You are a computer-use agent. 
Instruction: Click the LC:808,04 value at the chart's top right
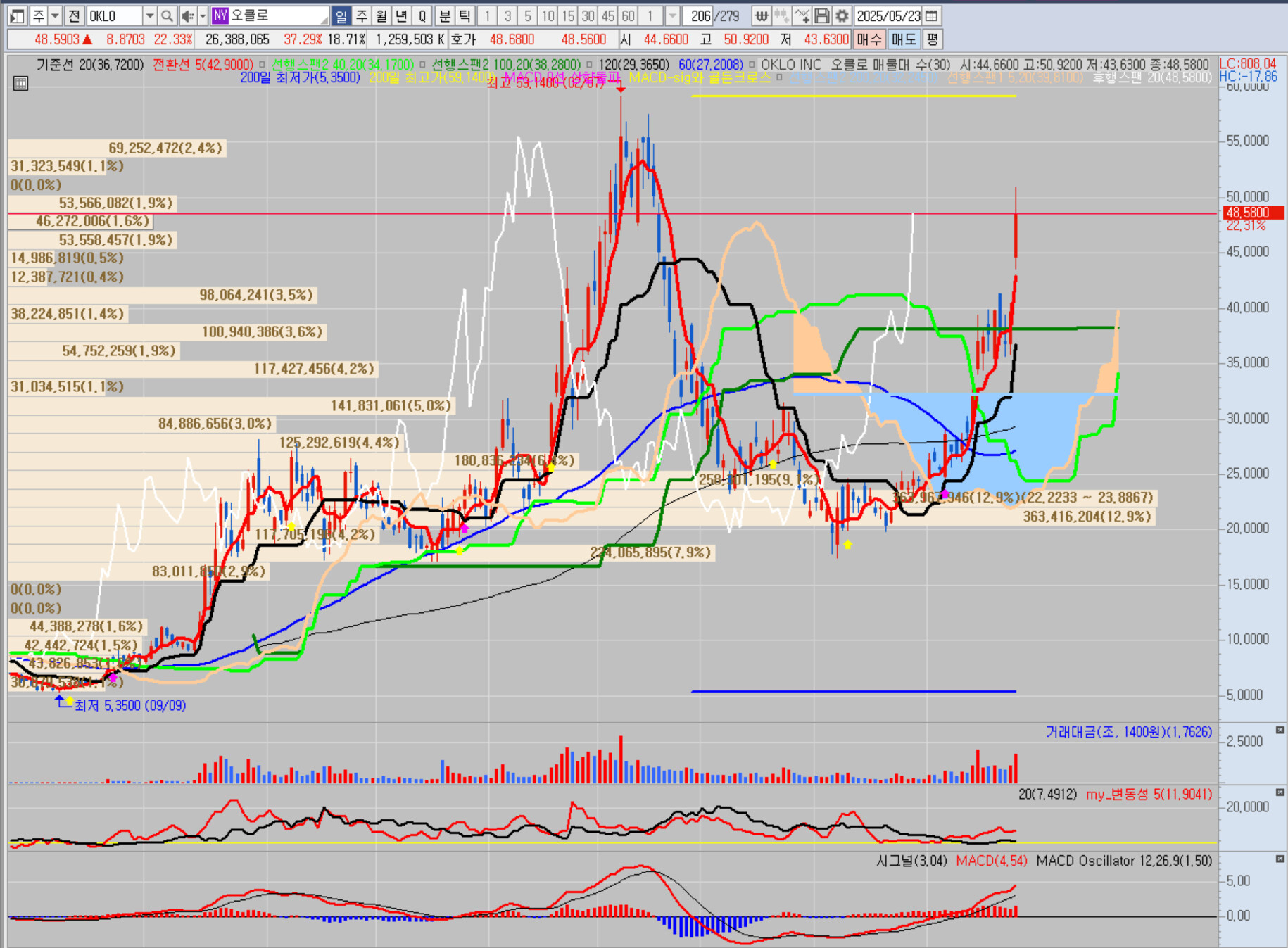[x=1248, y=64]
